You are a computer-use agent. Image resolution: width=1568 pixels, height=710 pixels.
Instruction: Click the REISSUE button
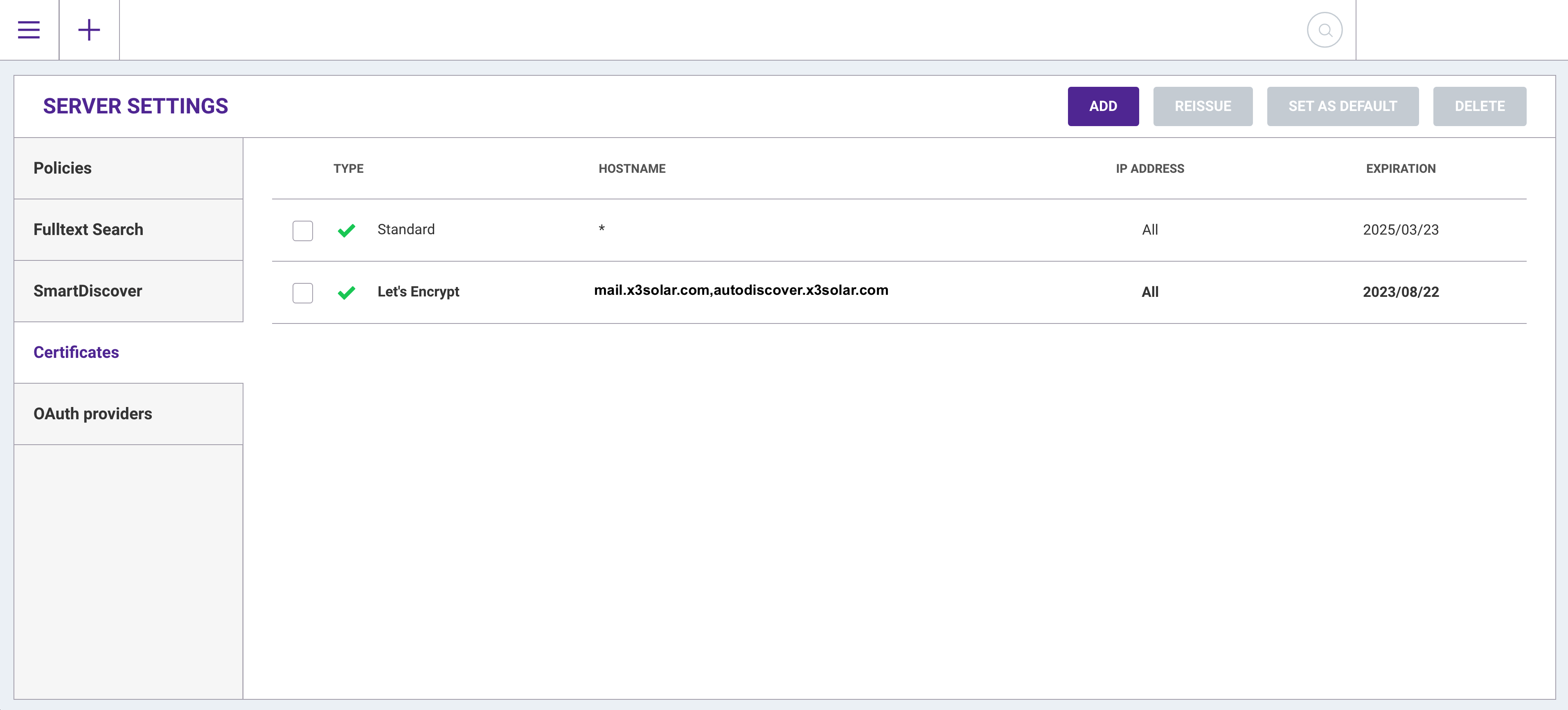click(1203, 106)
